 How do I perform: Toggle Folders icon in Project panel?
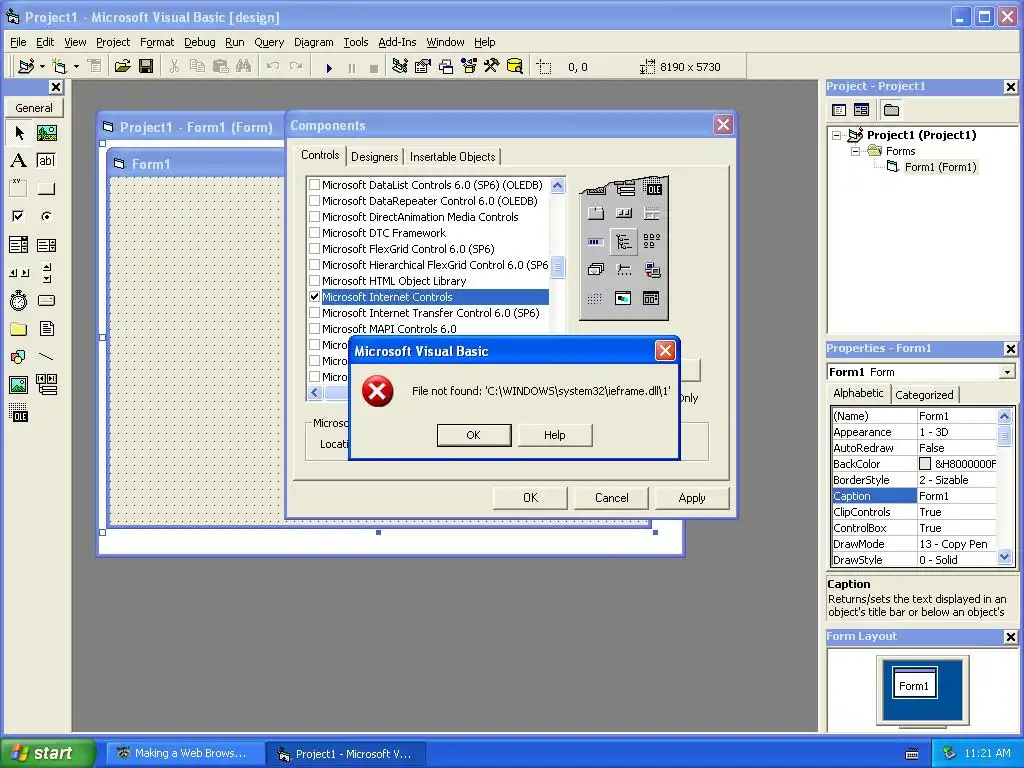point(891,110)
